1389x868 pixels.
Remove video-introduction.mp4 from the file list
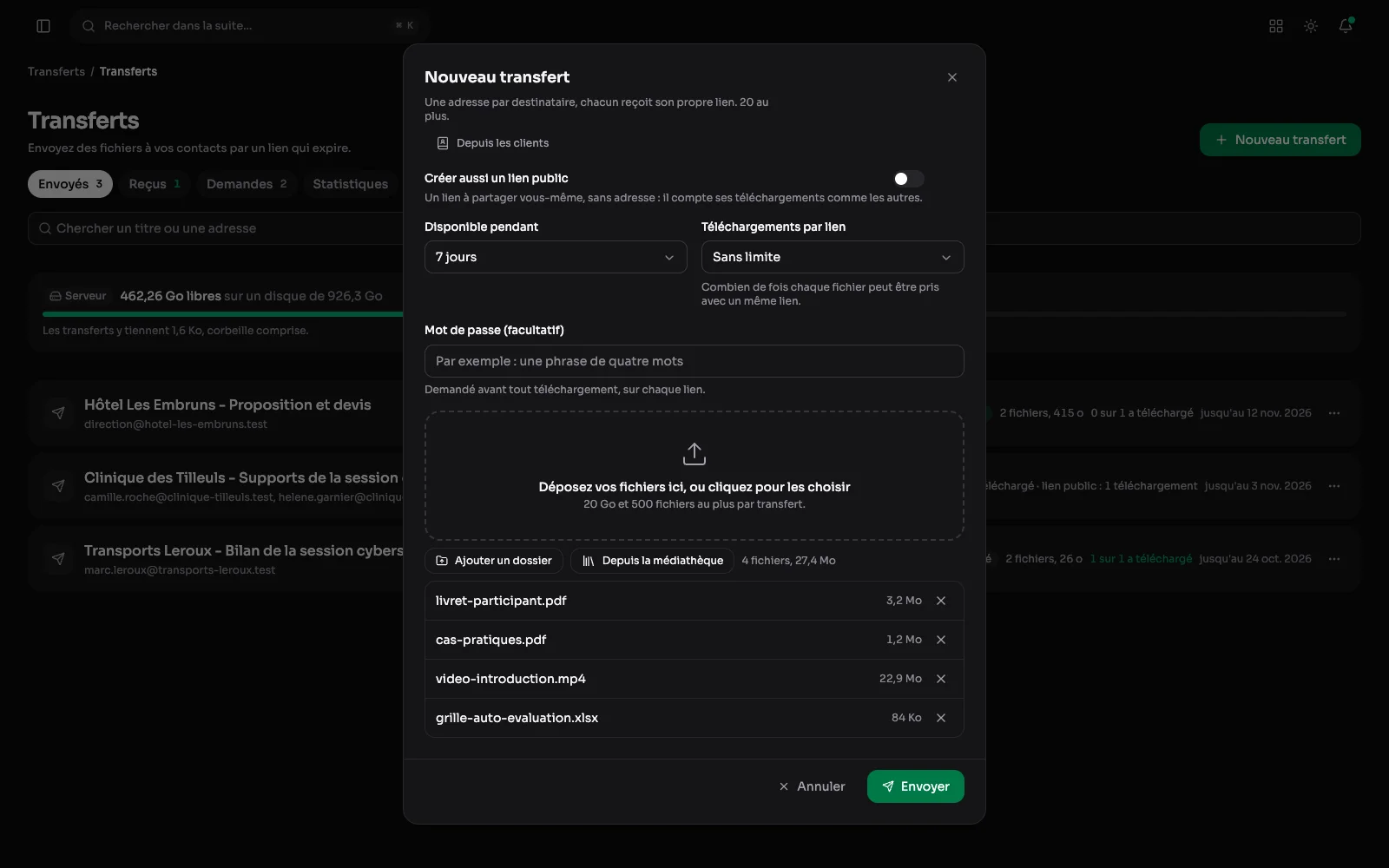tap(941, 679)
